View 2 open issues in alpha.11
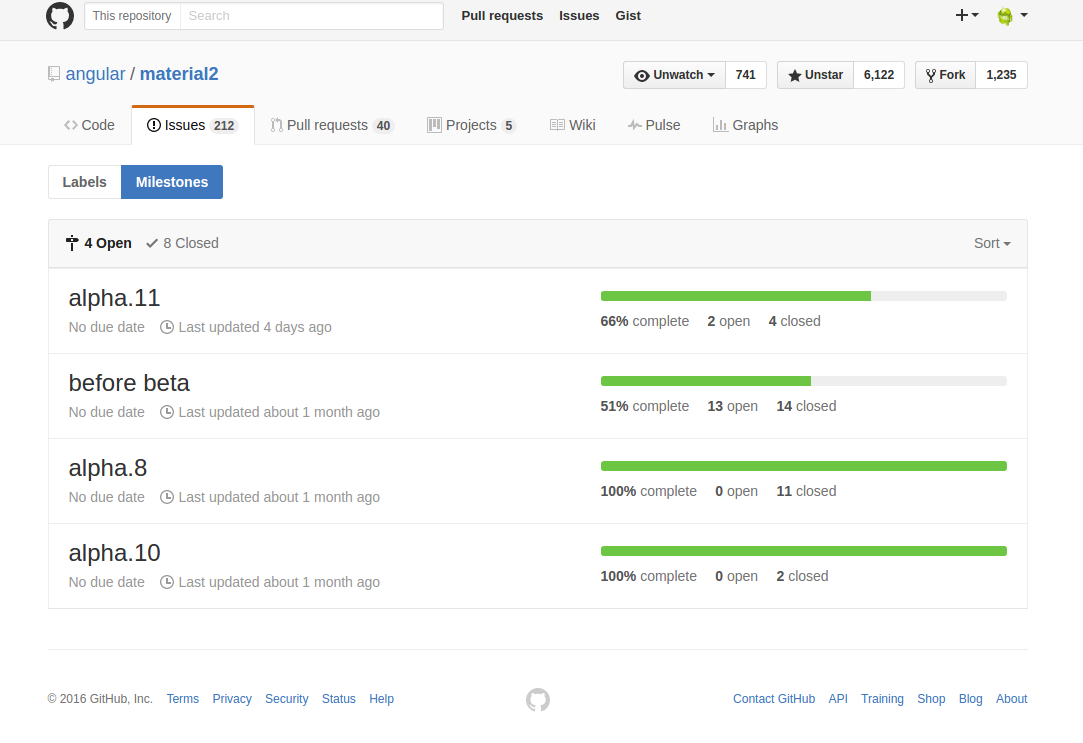This screenshot has height=743, width=1083. [729, 321]
